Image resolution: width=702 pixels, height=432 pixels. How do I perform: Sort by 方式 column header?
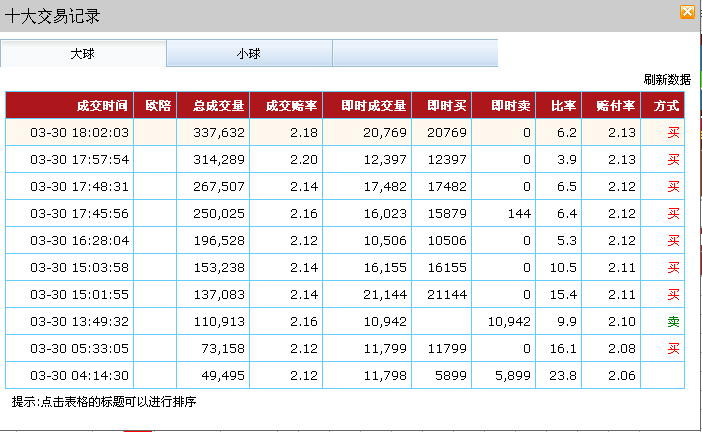click(x=666, y=105)
